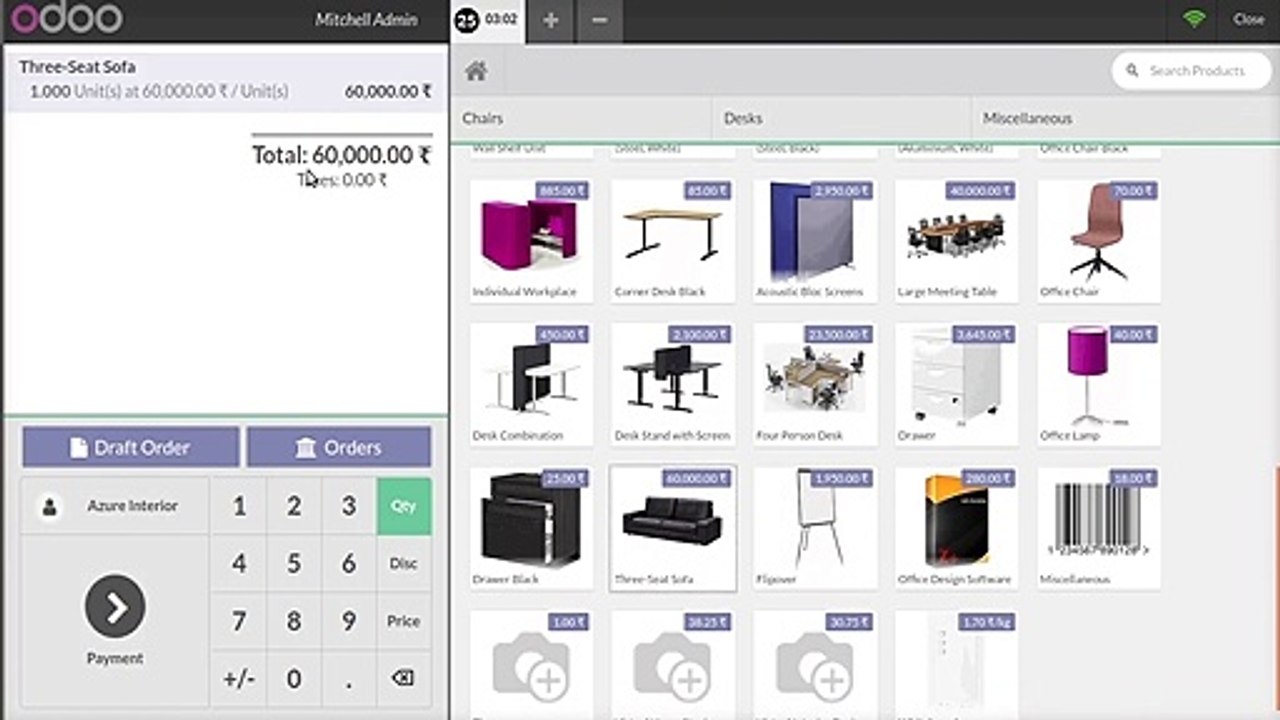This screenshot has width=1280, height=720.
Task: Select the placeholder product priced 30.75 ₹
Action: coord(815,664)
